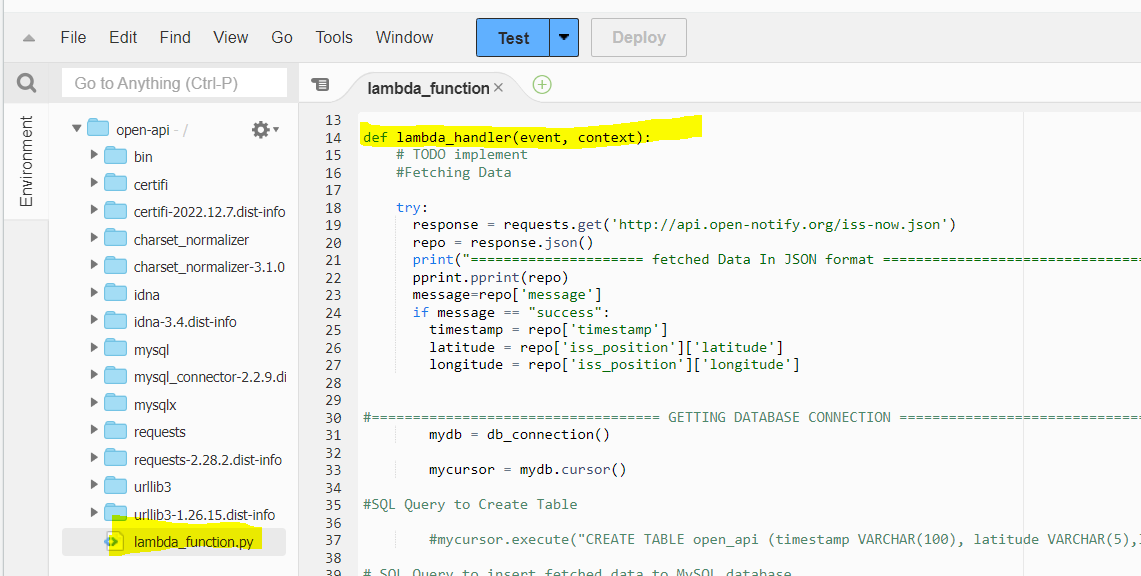This screenshot has width=1141, height=576.
Task: Click line number 14 in the gutter
Action: [x=333, y=137]
